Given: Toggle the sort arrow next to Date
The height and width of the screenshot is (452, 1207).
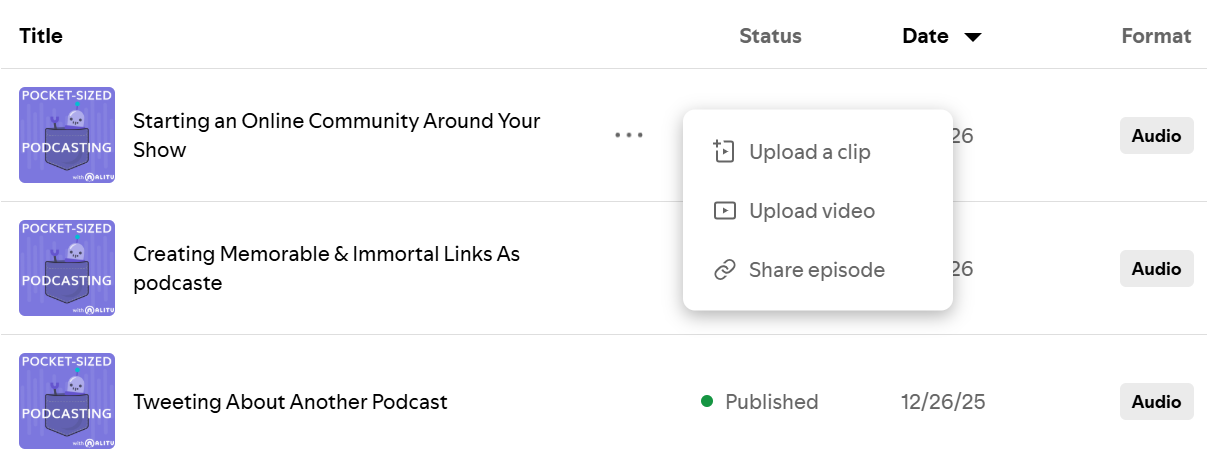Looking at the screenshot, I should [972, 37].
